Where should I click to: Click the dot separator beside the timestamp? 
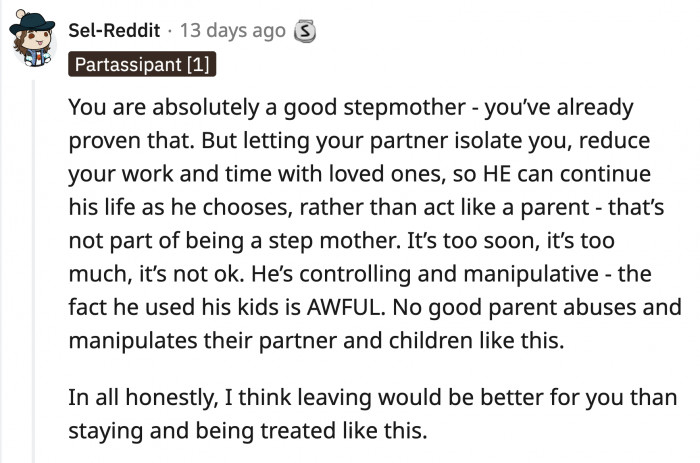(170, 31)
